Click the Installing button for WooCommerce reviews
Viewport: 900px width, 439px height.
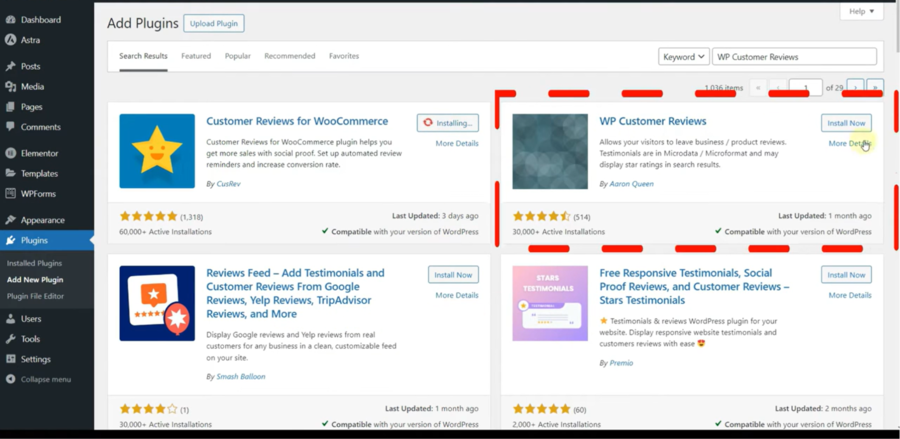click(x=448, y=123)
